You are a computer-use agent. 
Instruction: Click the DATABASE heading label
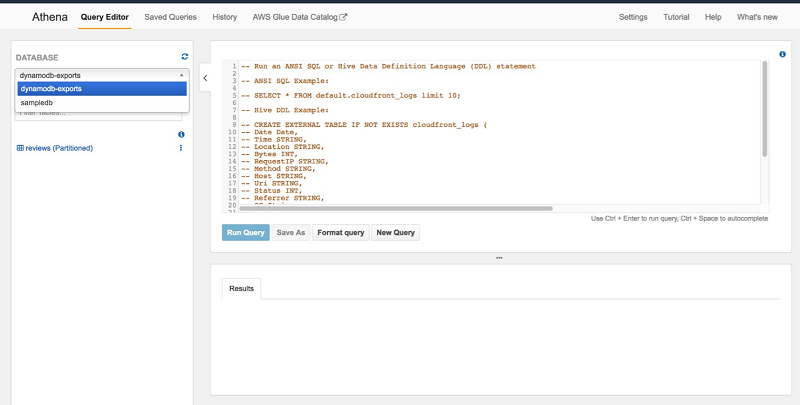(37, 58)
